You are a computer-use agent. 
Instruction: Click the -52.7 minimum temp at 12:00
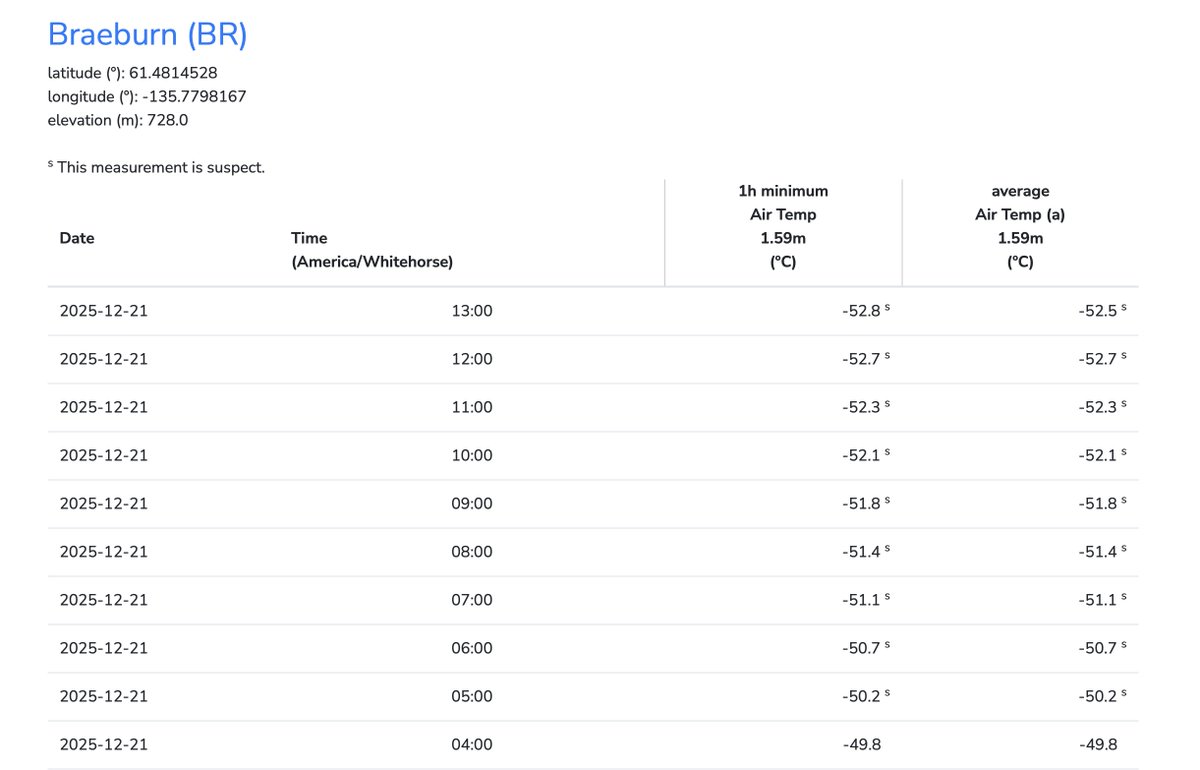866,359
